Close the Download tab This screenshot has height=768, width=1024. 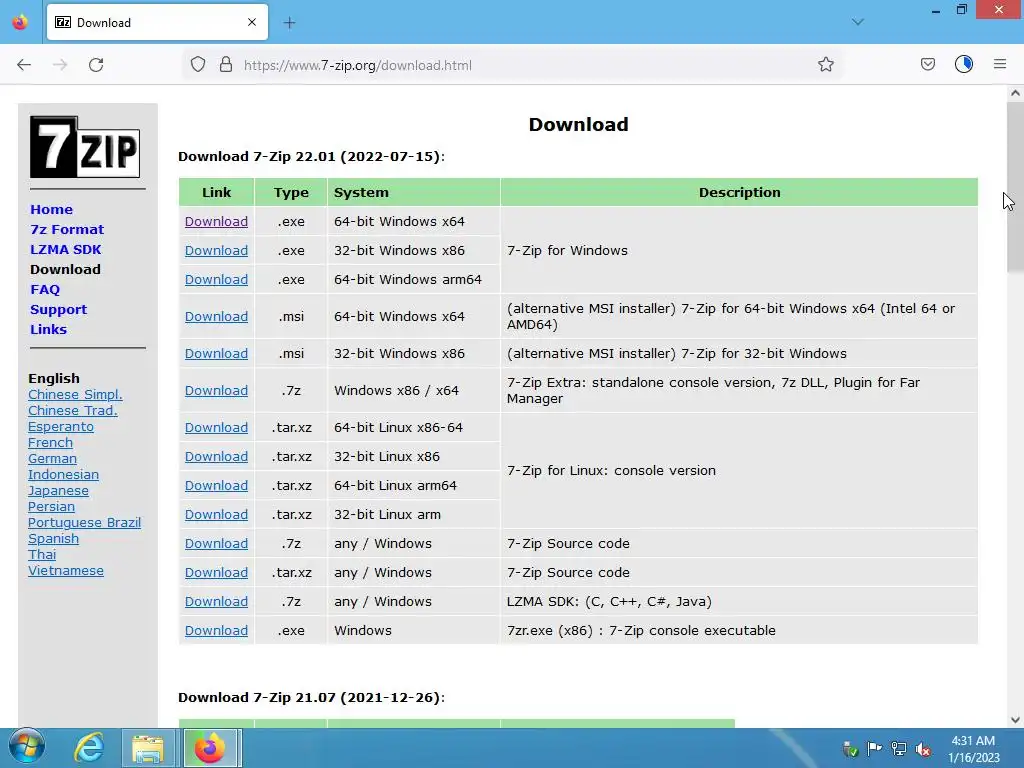(252, 22)
